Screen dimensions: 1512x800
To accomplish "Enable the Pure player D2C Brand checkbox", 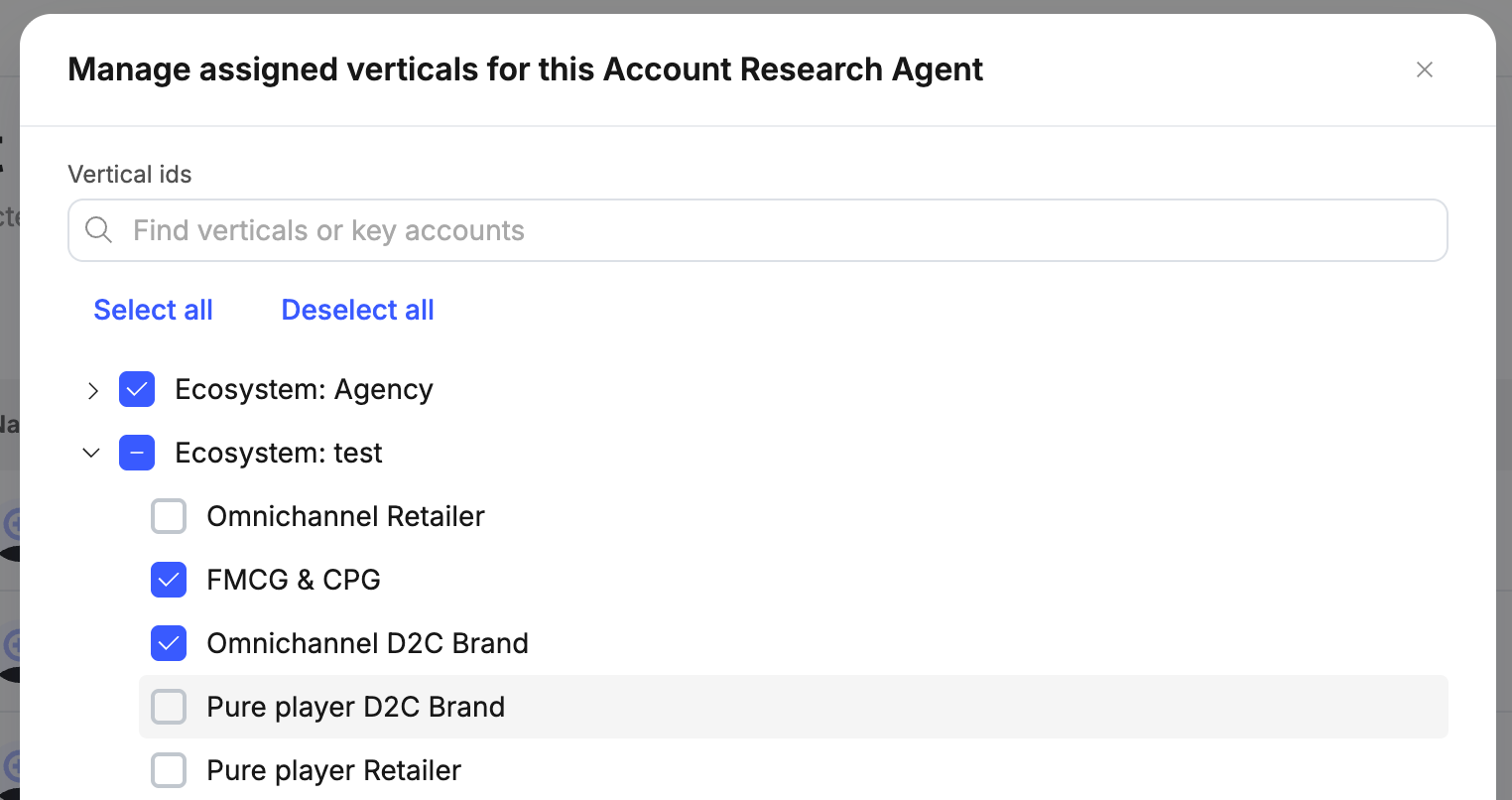I will point(169,707).
